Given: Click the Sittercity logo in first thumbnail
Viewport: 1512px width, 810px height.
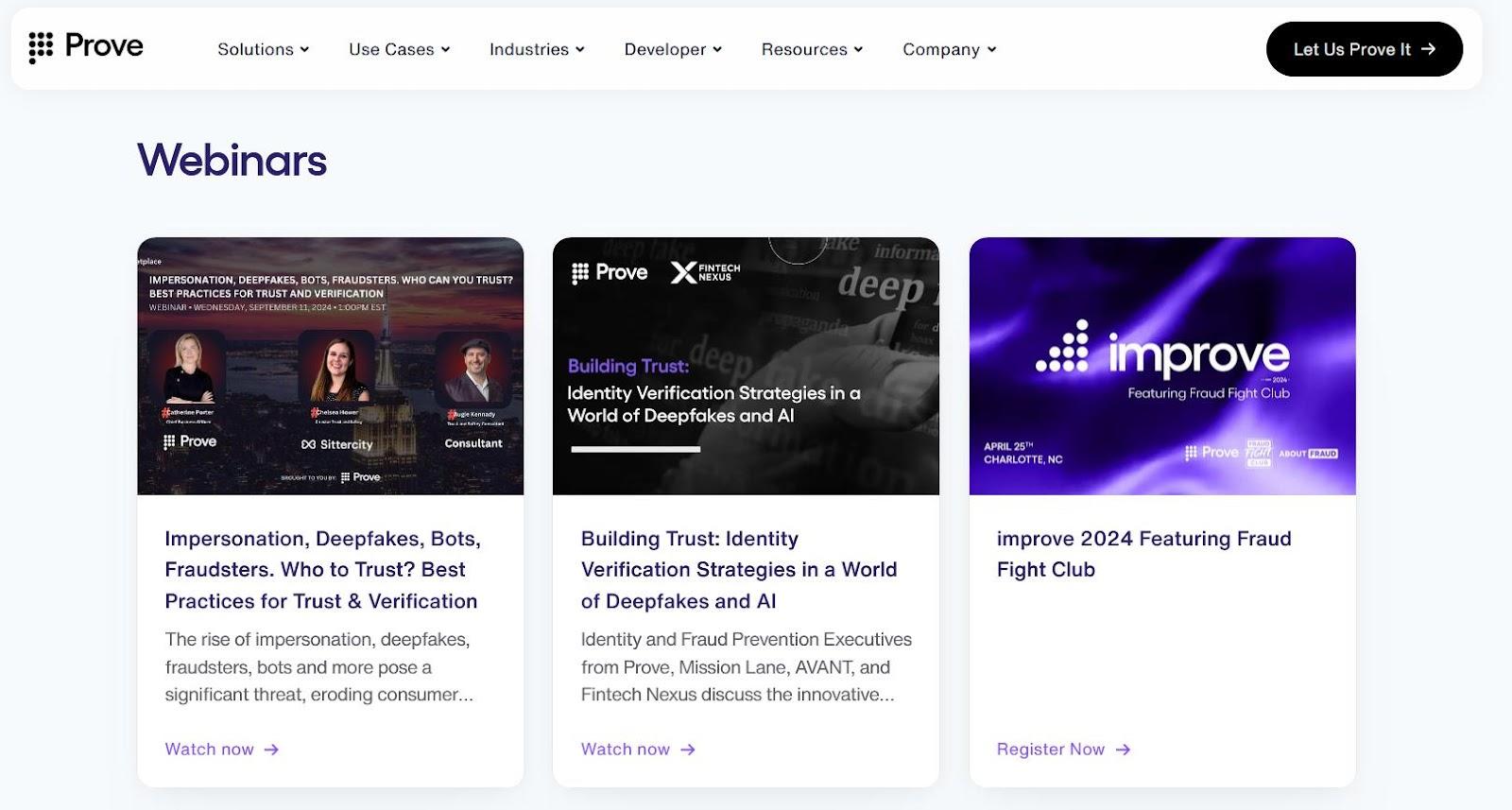Looking at the screenshot, I should point(336,444).
